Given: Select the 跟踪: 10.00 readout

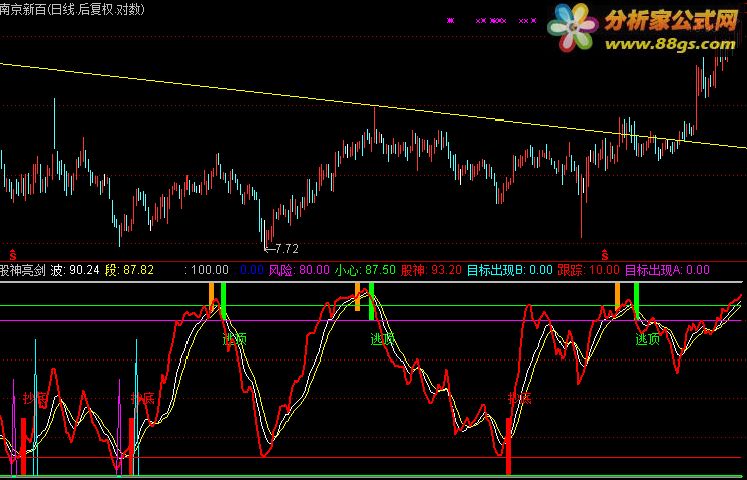Looking at the screenshot, I should 588,270.
